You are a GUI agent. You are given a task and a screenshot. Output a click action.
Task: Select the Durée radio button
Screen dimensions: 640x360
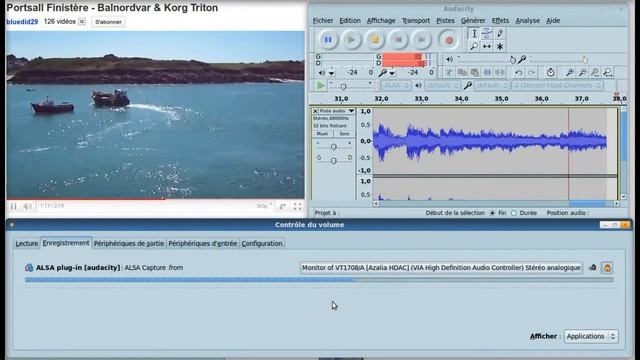click(x=514, y=213)
